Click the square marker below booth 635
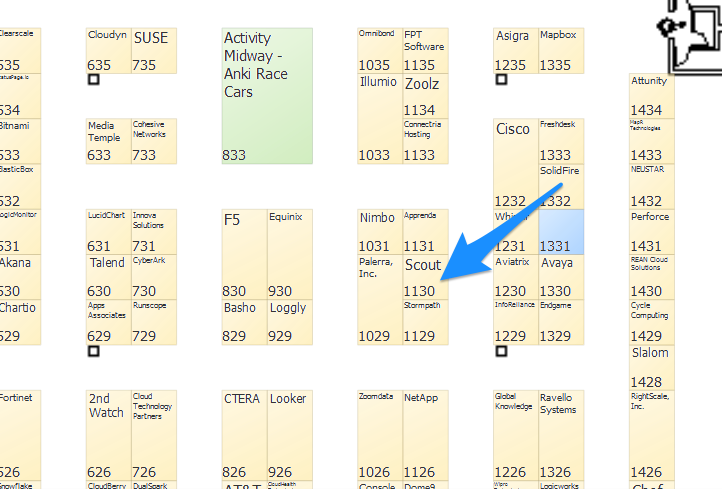The height and width of the screenshot is (489, 722). point(93,80)
